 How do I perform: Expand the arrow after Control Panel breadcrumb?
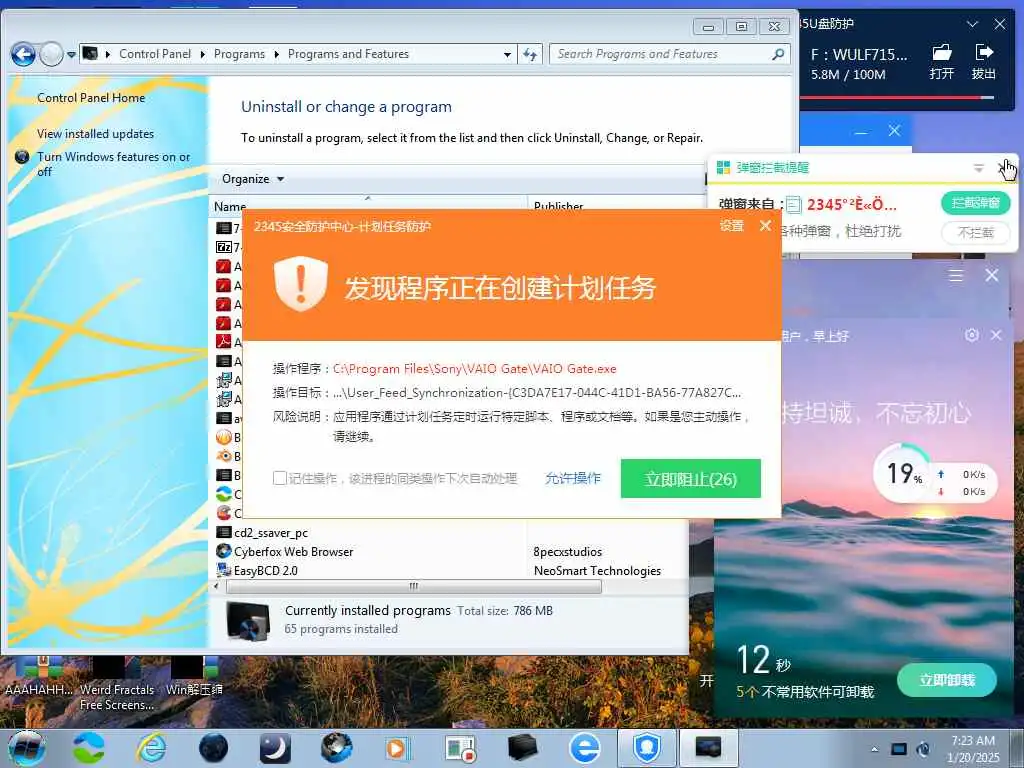click(x=202, y=54)
